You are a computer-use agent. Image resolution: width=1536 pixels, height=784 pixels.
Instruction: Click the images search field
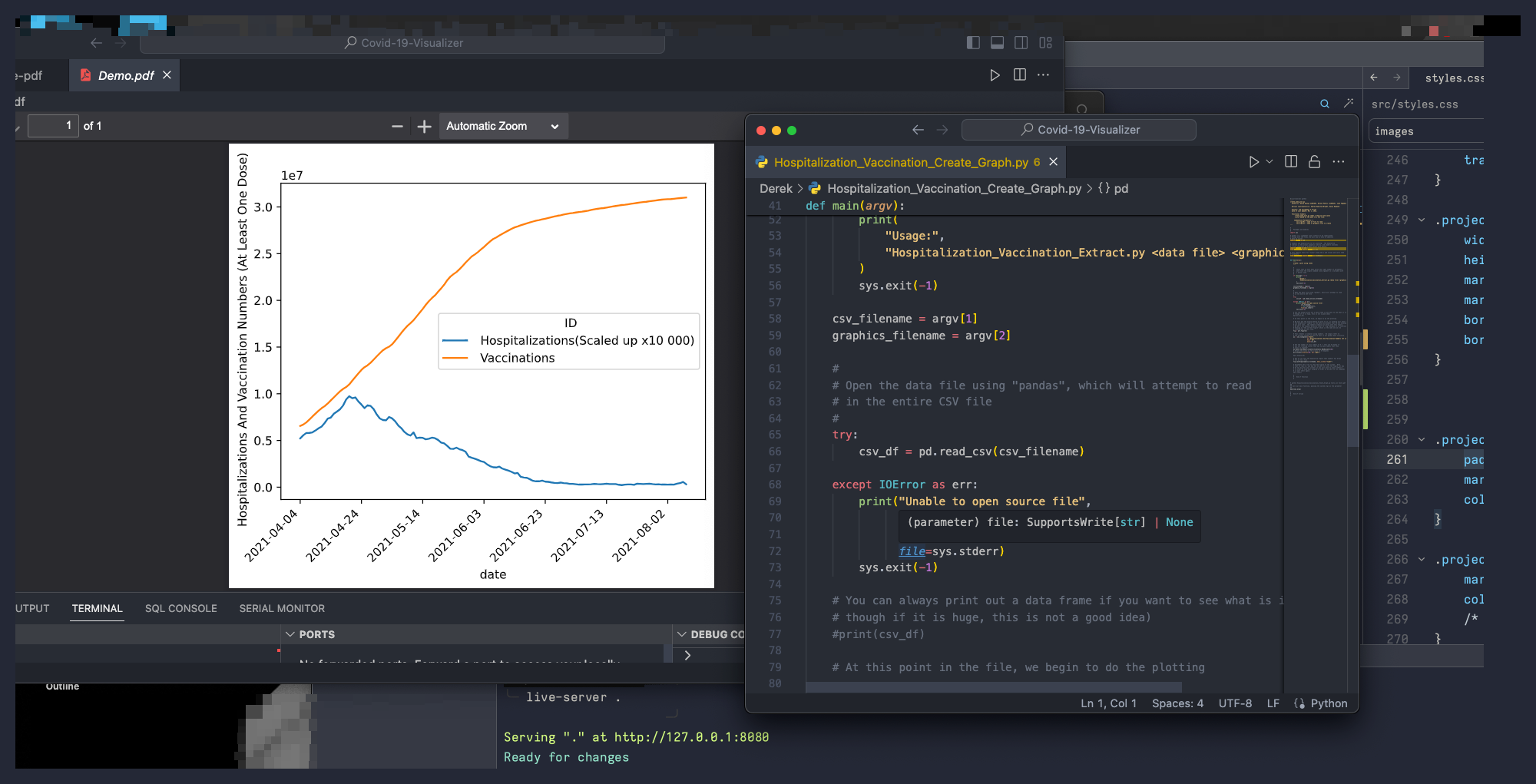[1426, 131]
